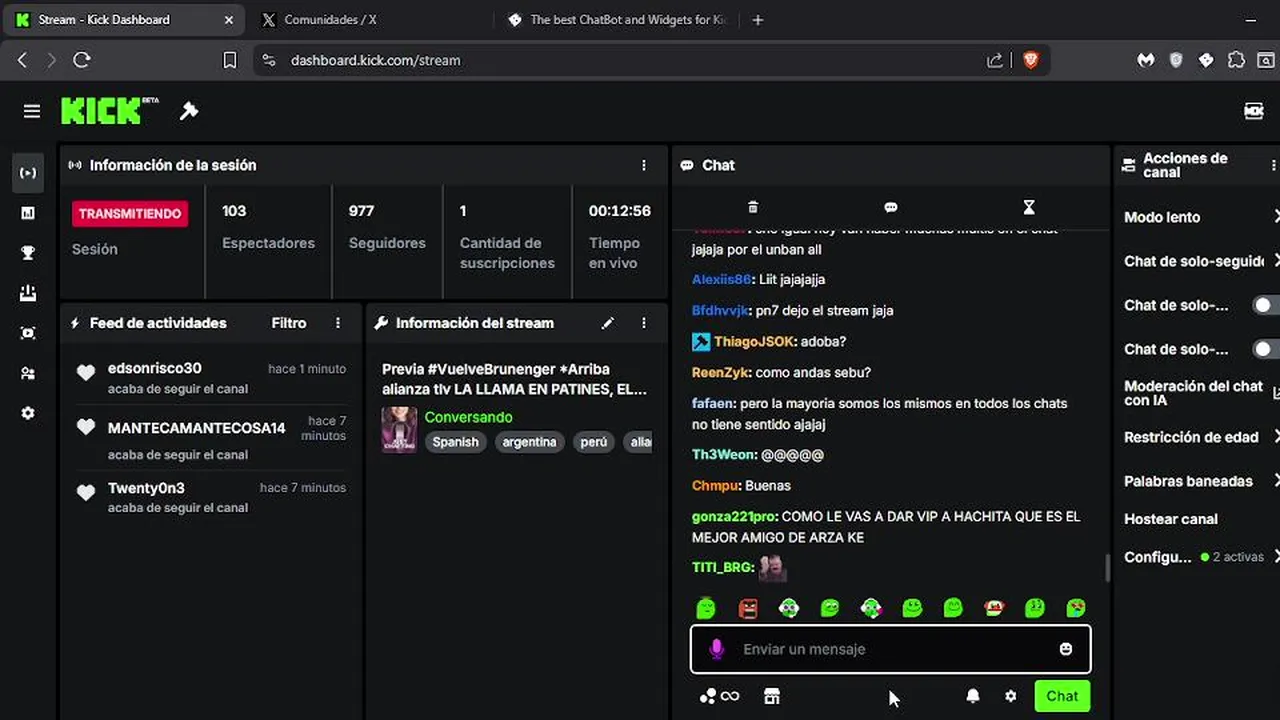This screenshot has height=720, width=1280.
Task: Click the username TITI_BRG in the chat
Action: click(x=722, y=567)
